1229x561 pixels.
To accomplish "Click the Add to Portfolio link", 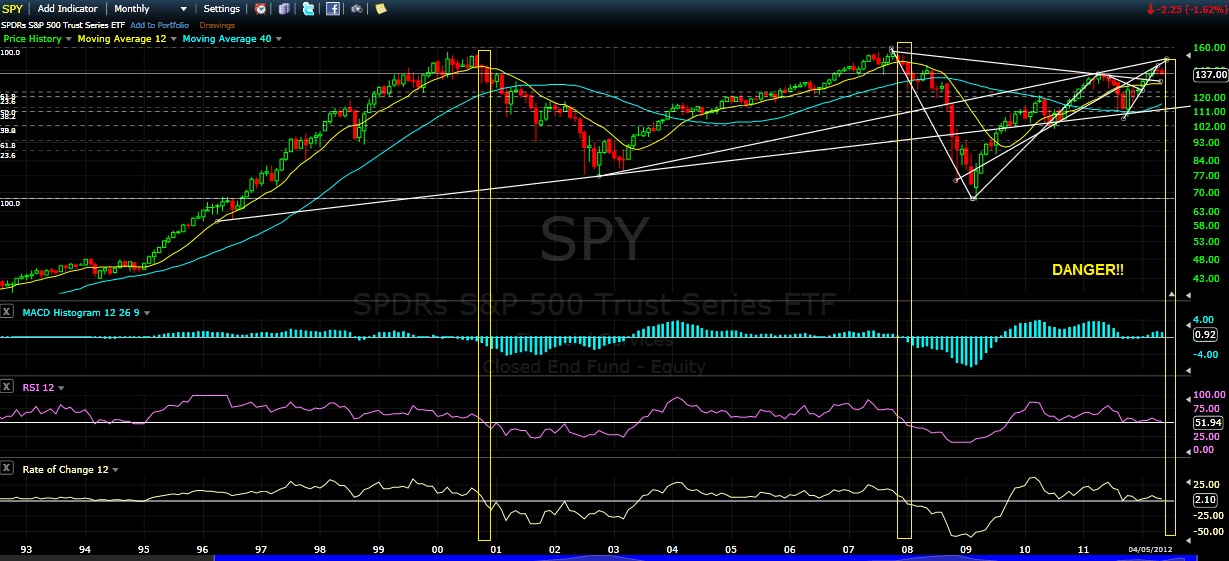I will coord(159,25).
